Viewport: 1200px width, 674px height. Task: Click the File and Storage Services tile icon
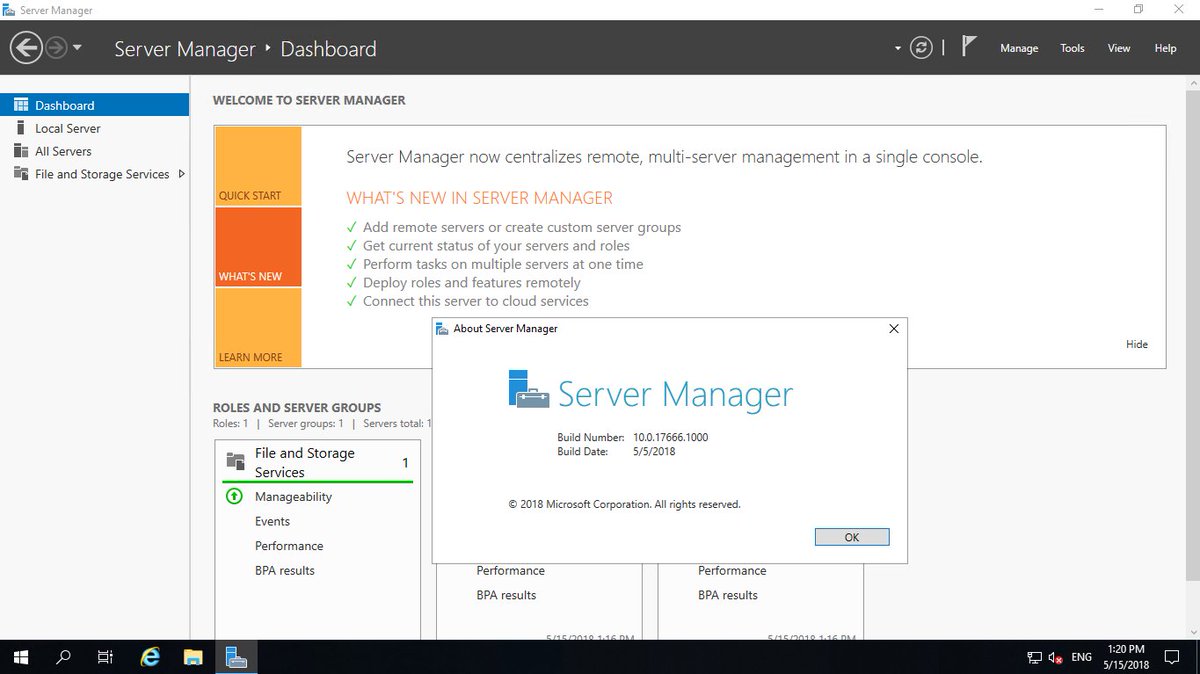tap(234, 461)
